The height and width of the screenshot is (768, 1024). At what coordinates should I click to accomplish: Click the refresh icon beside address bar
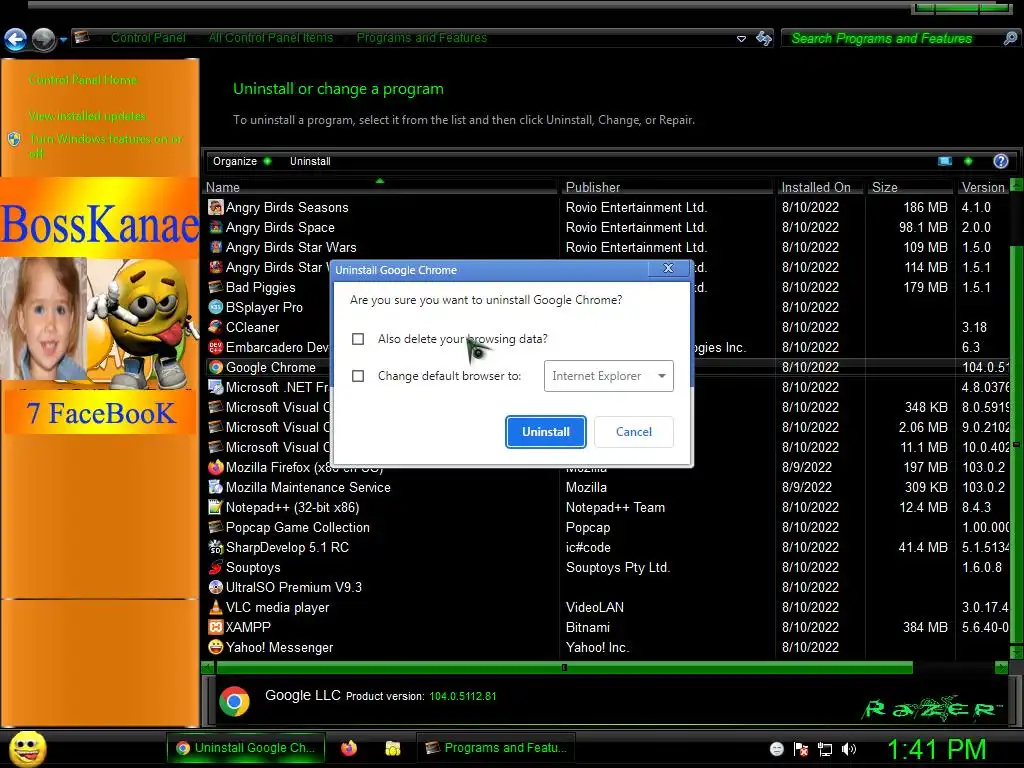pos(763,39)
